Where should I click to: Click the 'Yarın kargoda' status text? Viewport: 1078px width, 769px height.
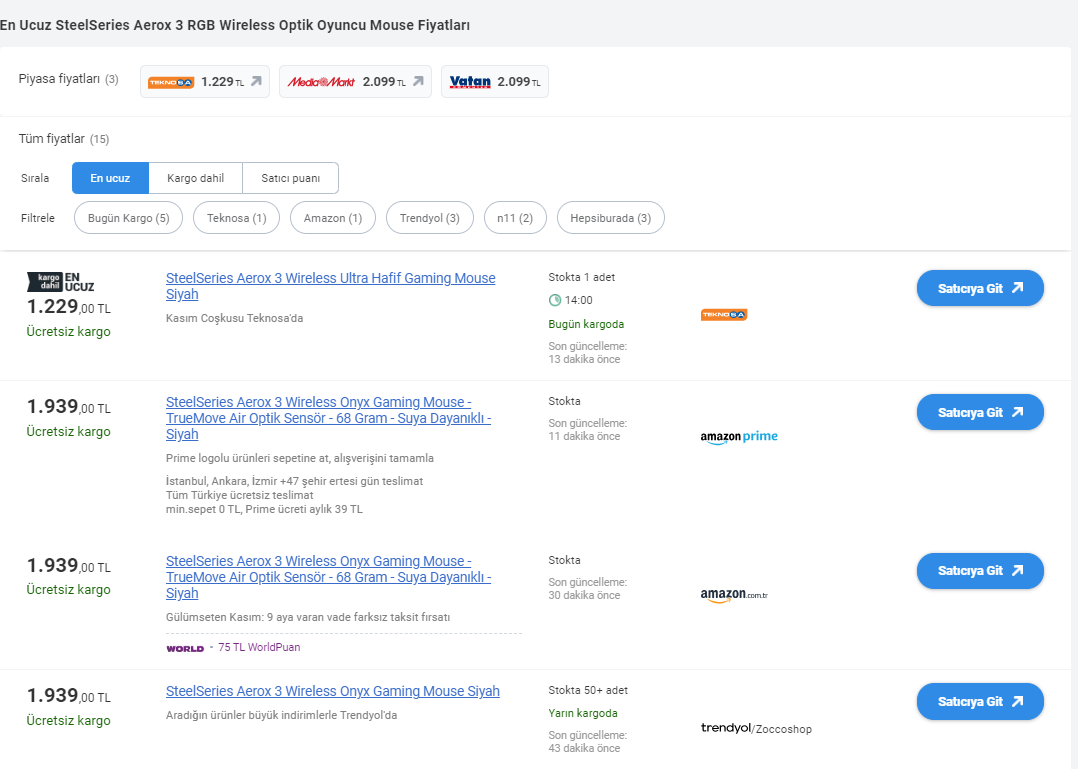point(583,713)
